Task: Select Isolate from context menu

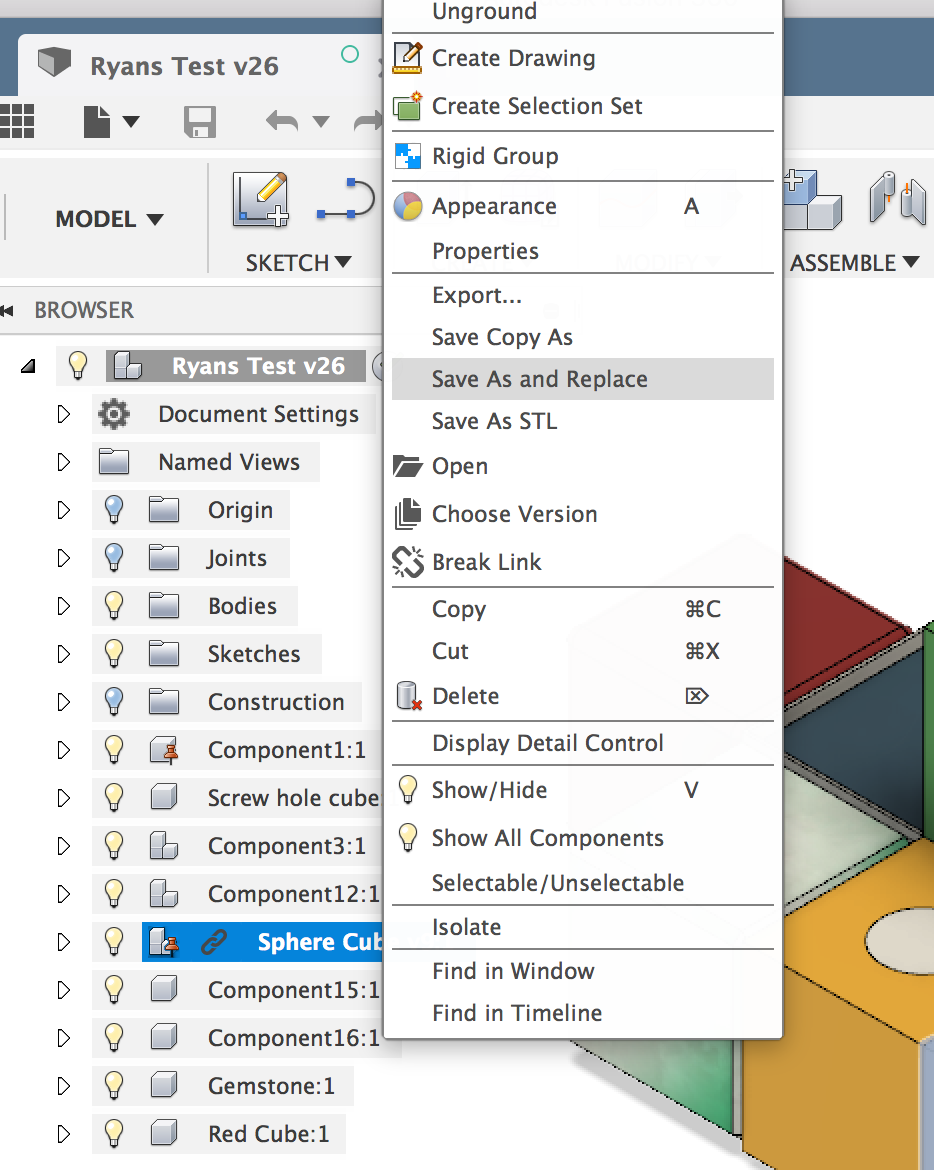Action: click(583, 927)
